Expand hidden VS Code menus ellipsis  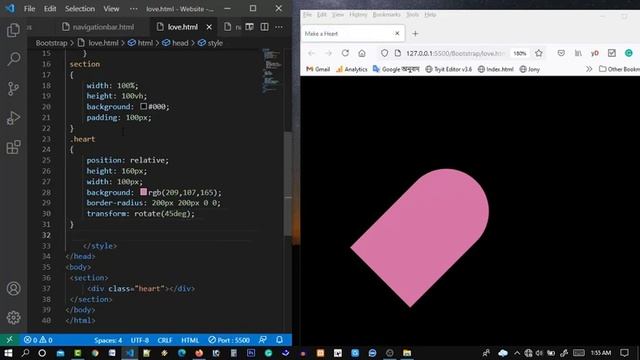[x=133, y=9]
